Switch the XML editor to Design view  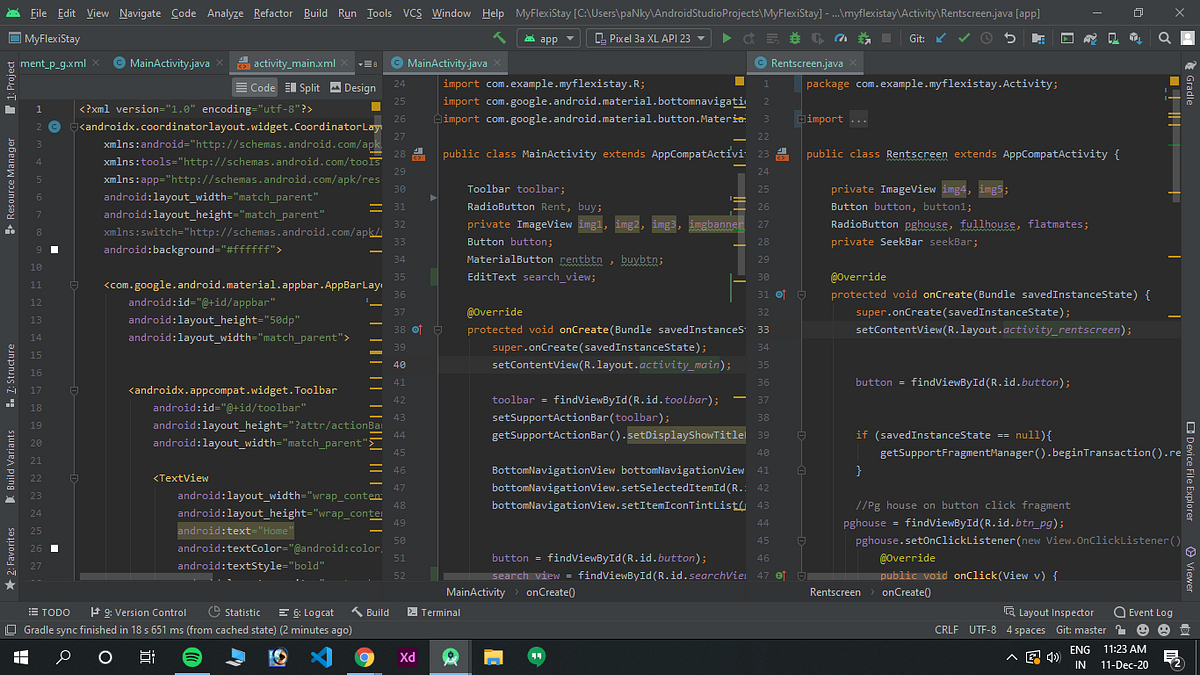353,87
